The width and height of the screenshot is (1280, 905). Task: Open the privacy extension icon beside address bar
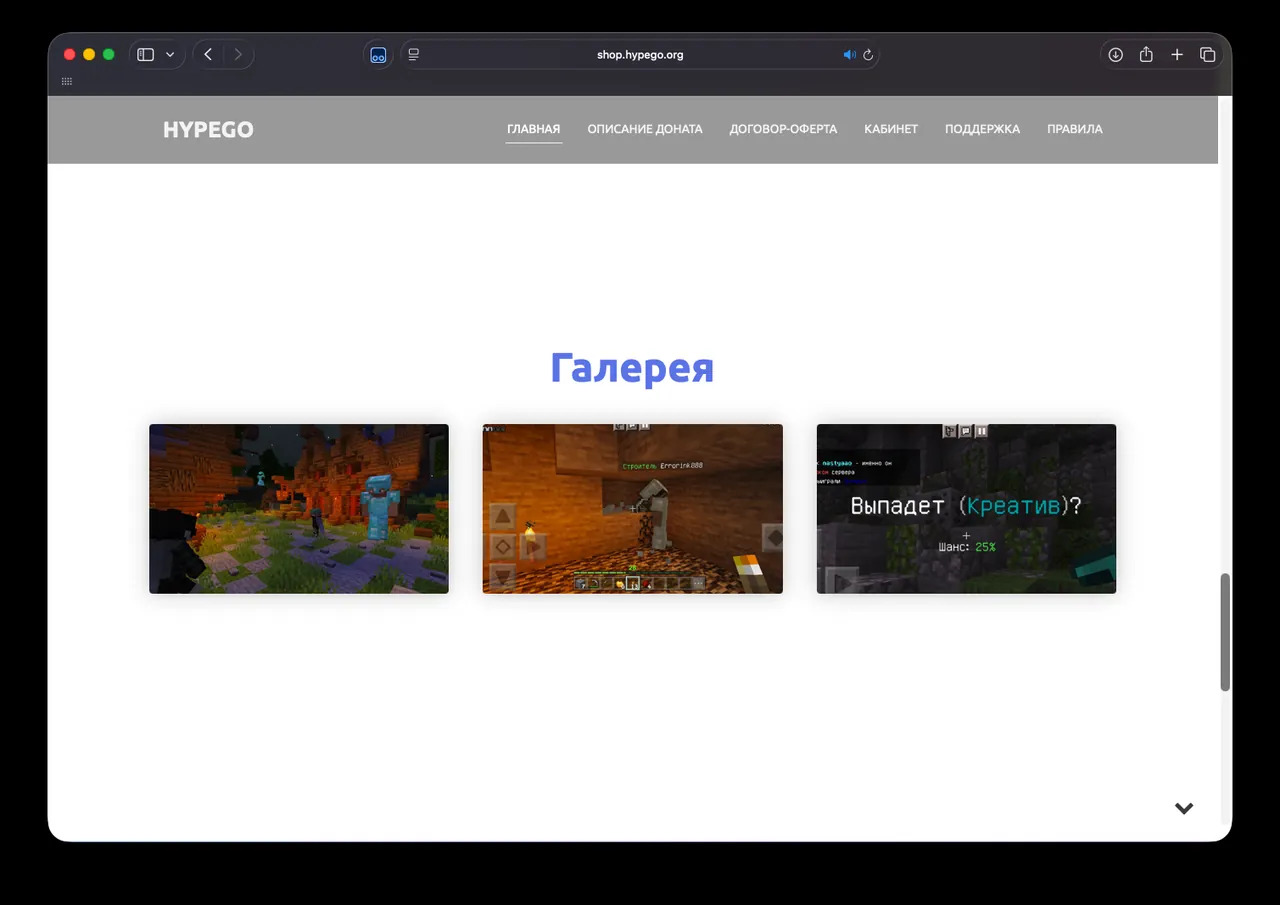(x=378, y=55)
